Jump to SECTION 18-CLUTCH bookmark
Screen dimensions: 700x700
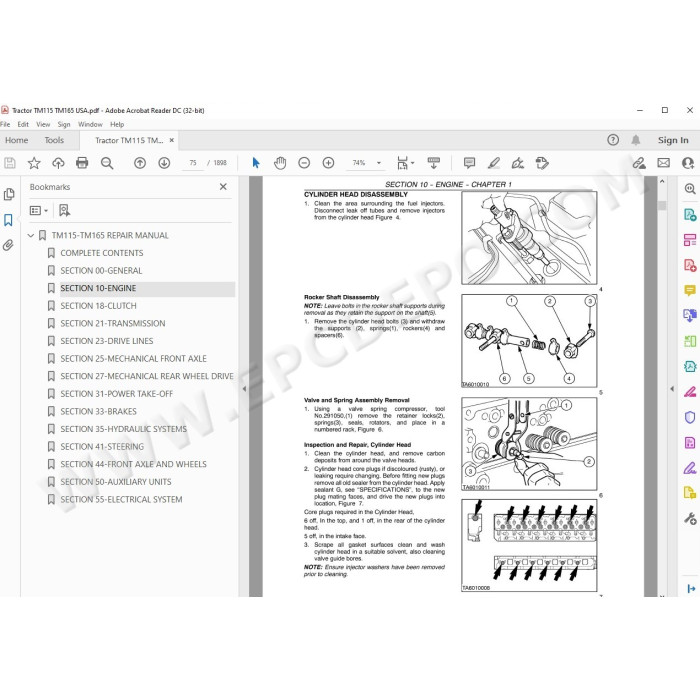tap(98, 306)
